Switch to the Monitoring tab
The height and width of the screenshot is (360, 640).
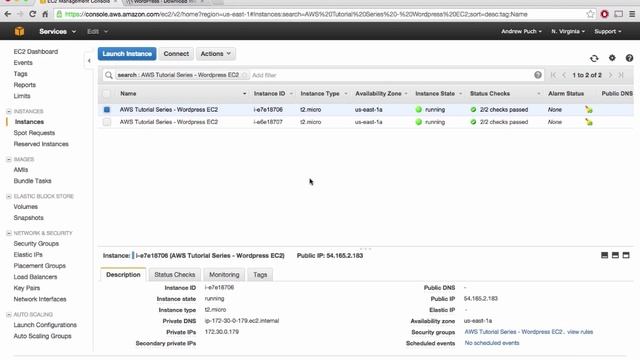coord(224,275)
